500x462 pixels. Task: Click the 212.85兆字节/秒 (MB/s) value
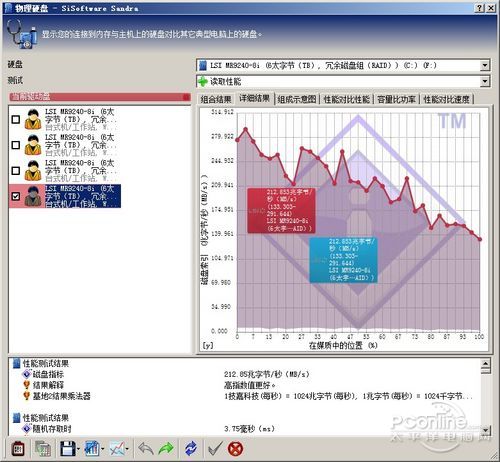[x=267, y=374]
